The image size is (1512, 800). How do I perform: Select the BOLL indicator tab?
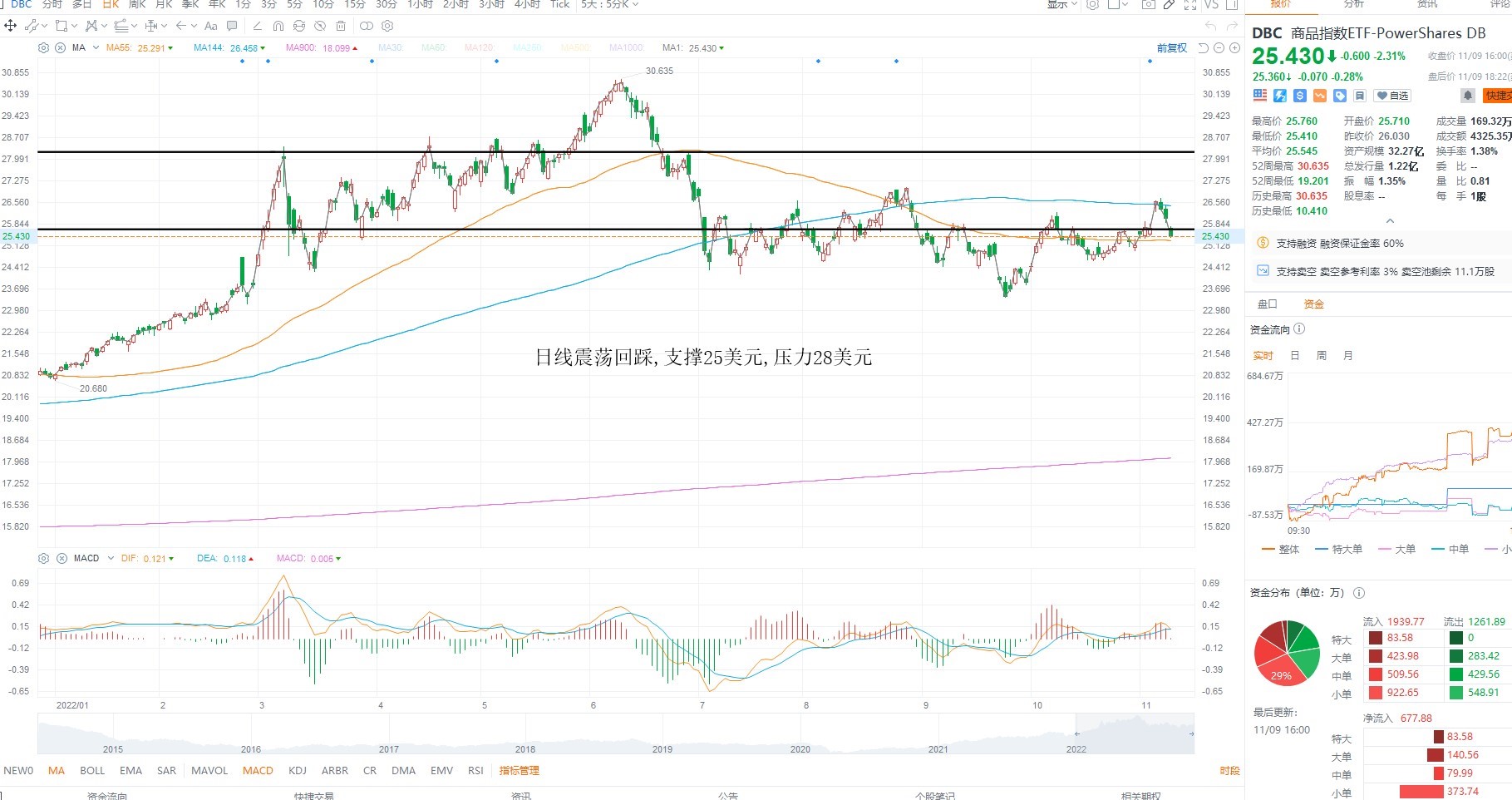pos(92,771)
